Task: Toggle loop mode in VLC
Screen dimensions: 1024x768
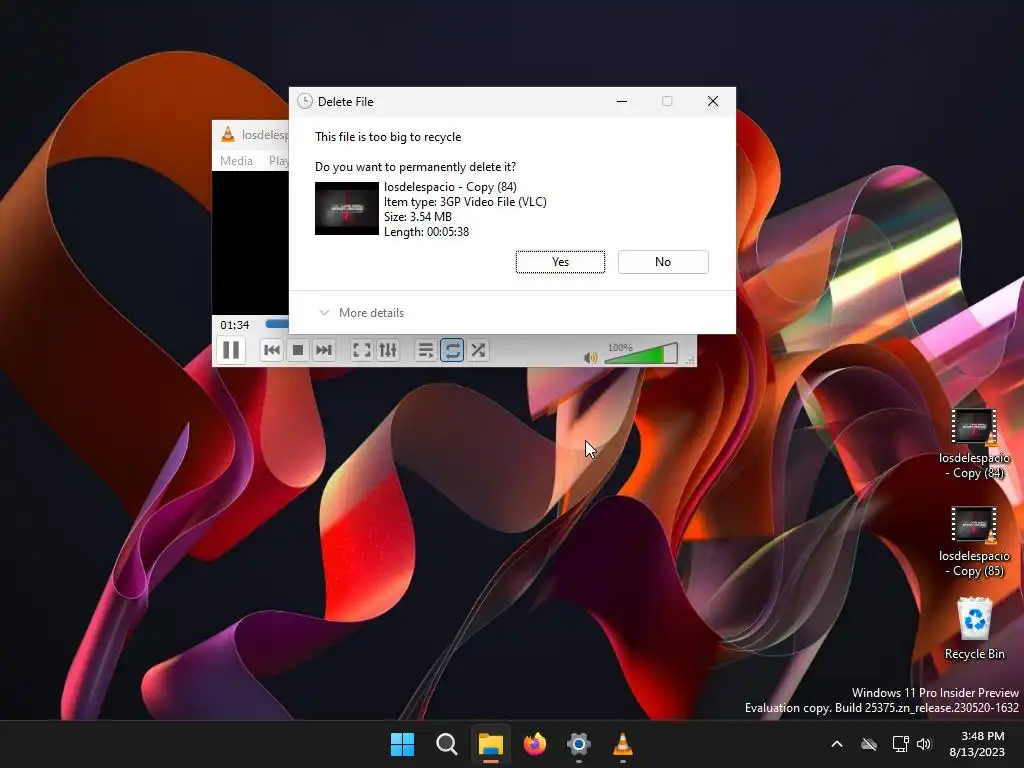Action: tap(452, 351)
